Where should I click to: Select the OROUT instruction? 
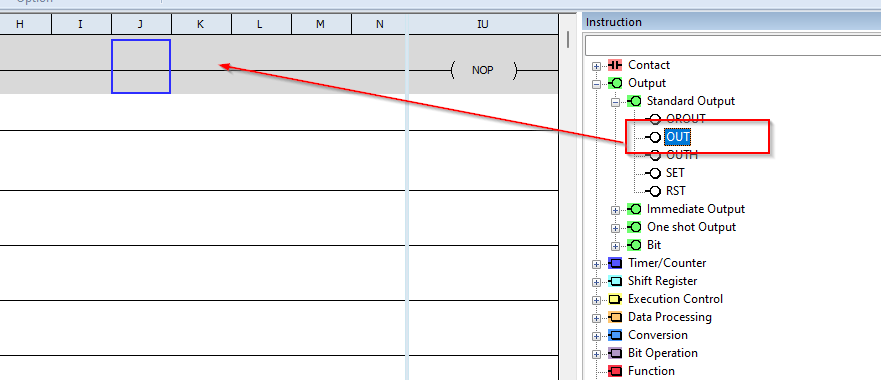[x=685, y=119]
